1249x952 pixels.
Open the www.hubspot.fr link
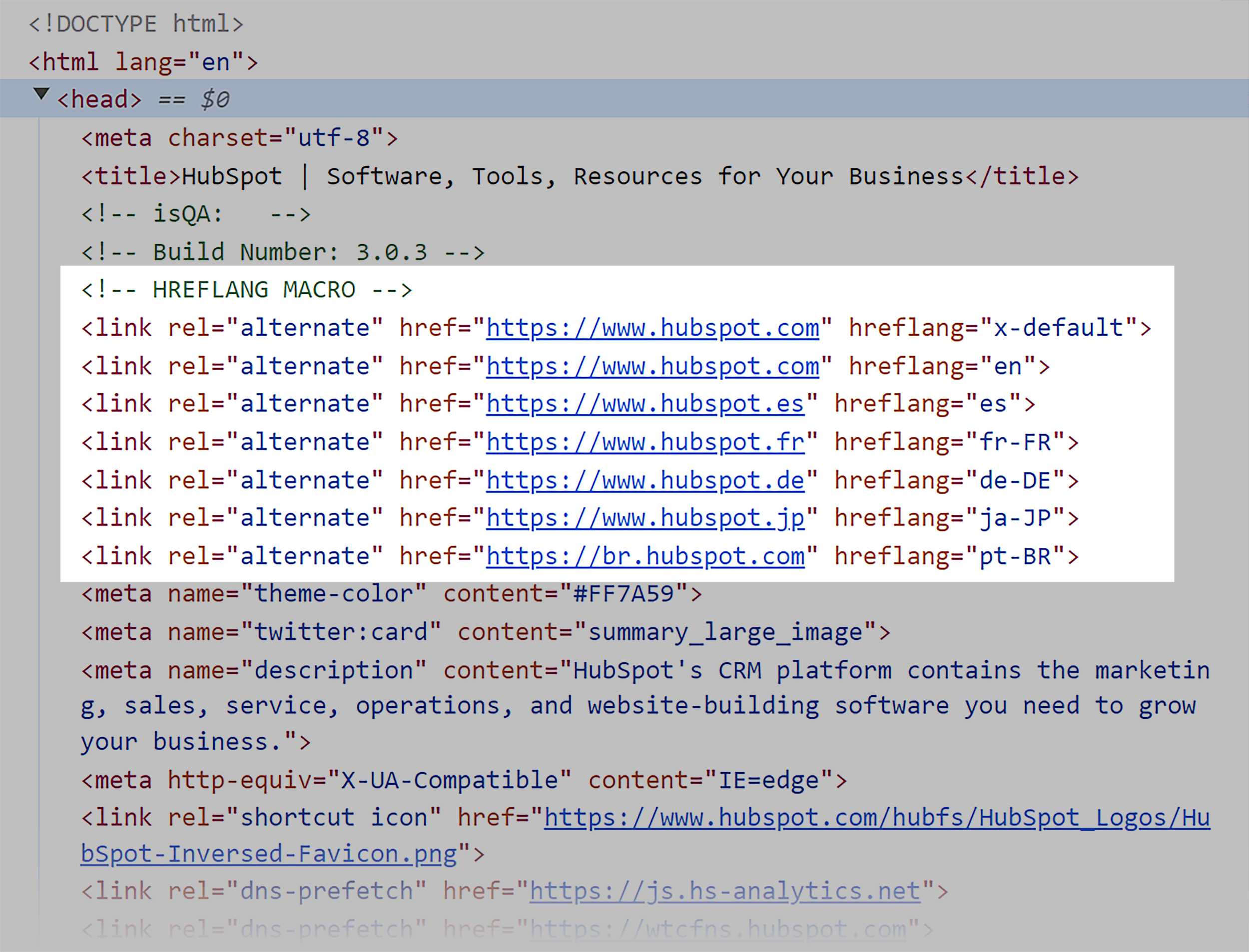[645, 442]
